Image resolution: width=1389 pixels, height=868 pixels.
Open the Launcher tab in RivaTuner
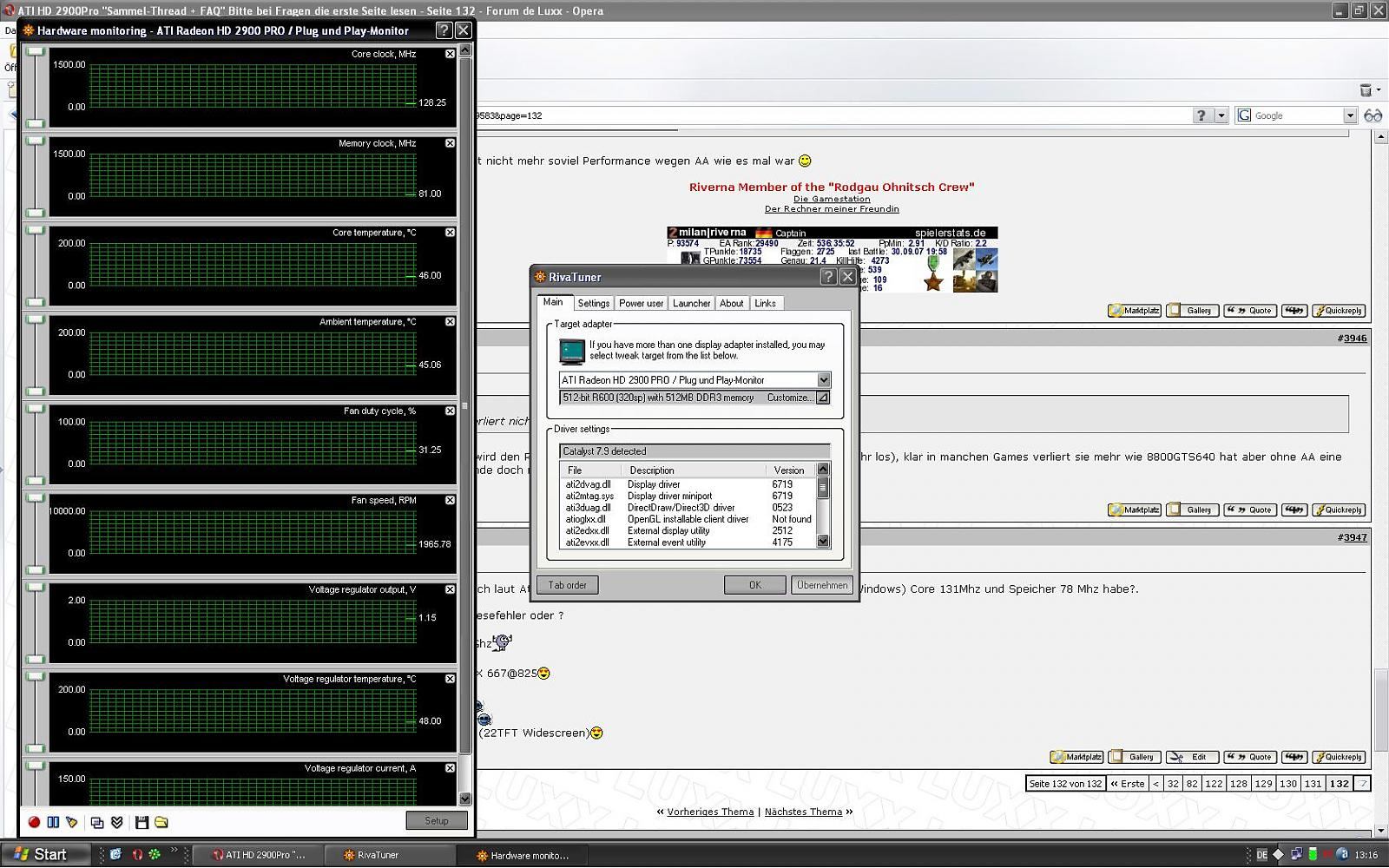click(691, 303)
